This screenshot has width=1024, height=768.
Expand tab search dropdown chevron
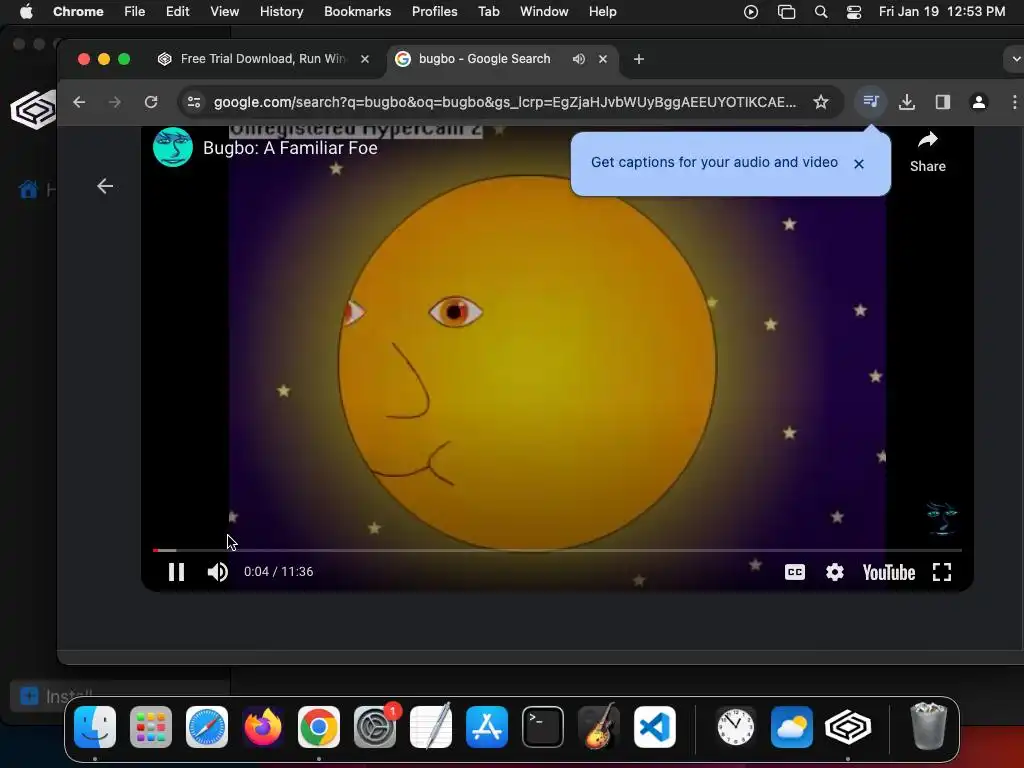(x=1015, y=59)
